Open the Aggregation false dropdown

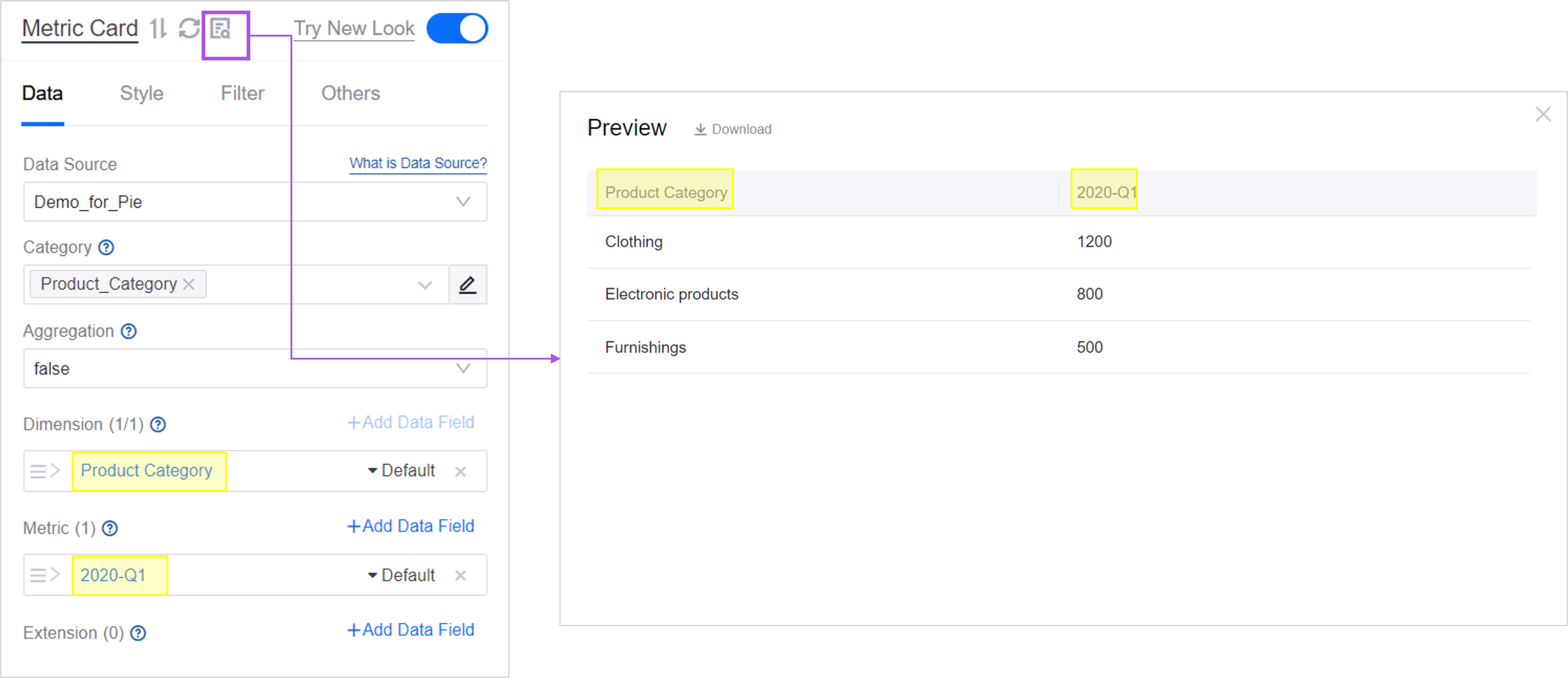[x=463, y=369]
